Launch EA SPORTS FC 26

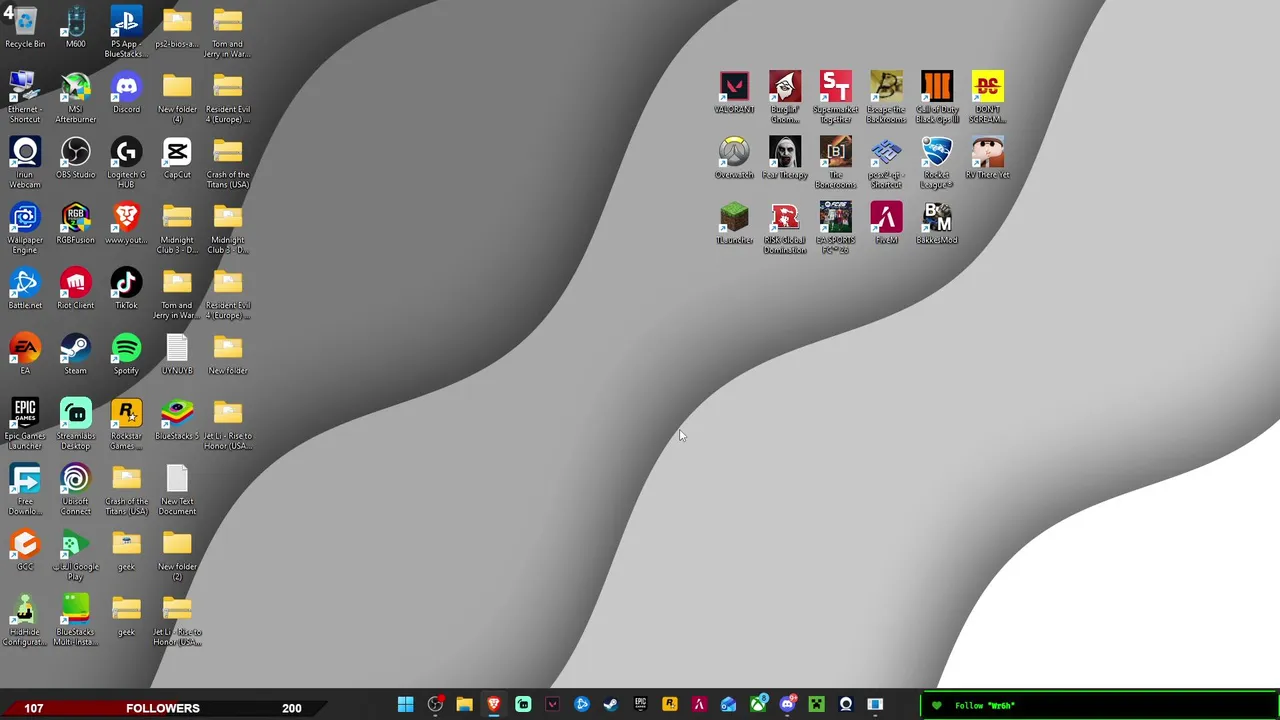point(835,228)
